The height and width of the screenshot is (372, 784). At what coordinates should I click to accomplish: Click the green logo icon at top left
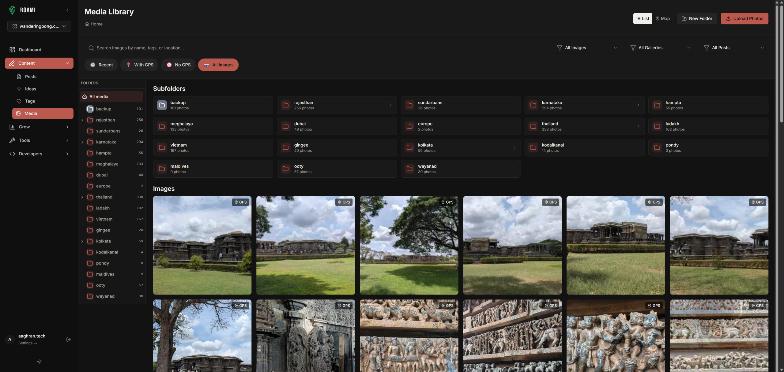tap(12, 10)
